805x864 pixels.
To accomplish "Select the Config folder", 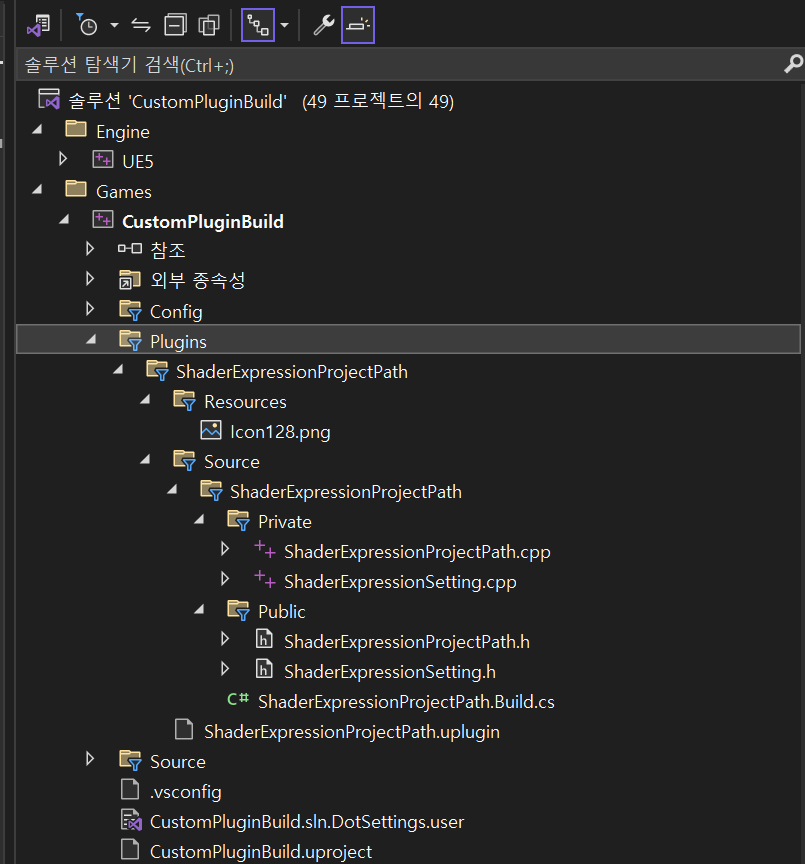I will tap(176, 311).
